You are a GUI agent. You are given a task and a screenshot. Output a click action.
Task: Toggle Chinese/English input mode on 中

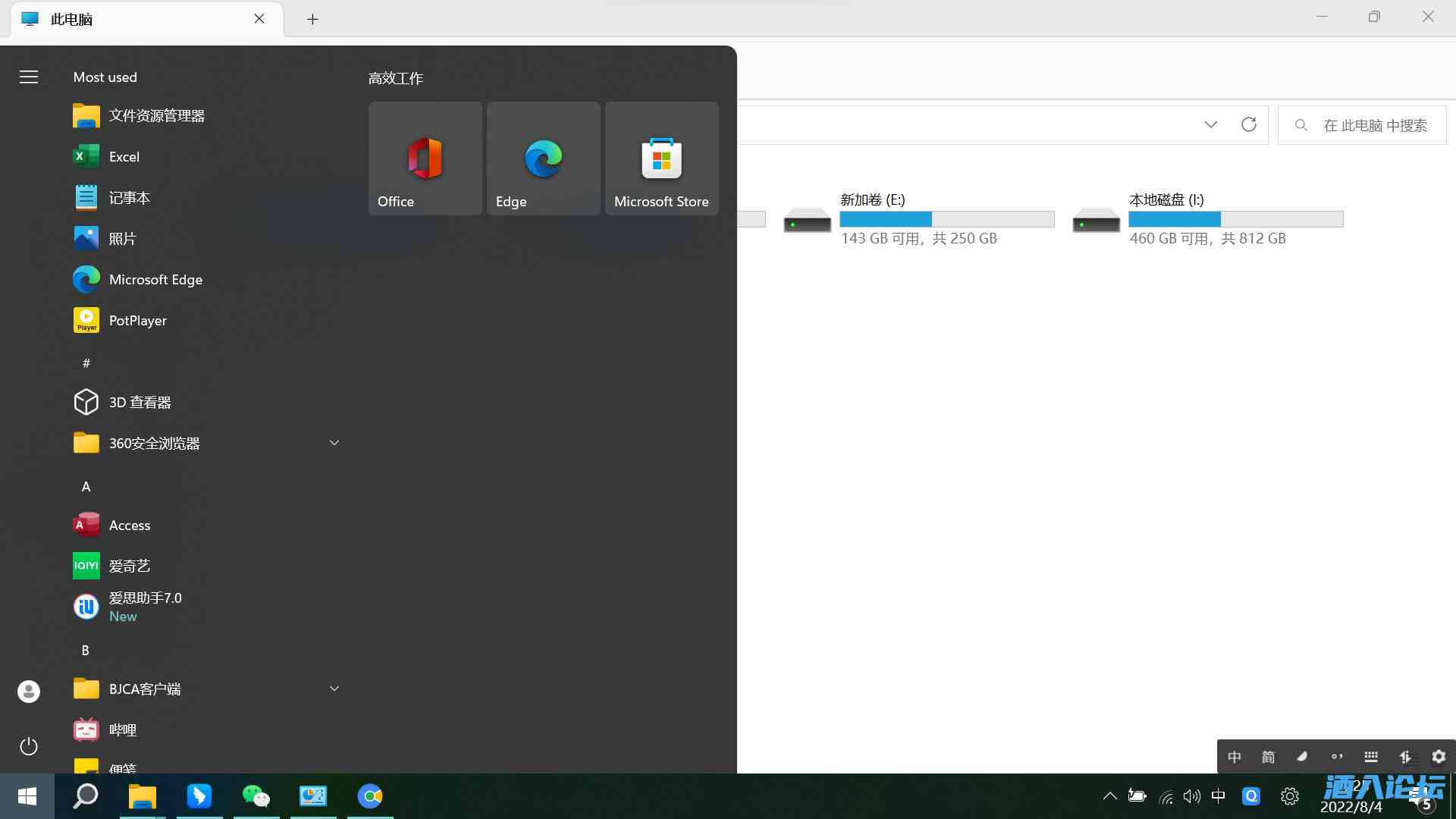[x=1234, y=756]
